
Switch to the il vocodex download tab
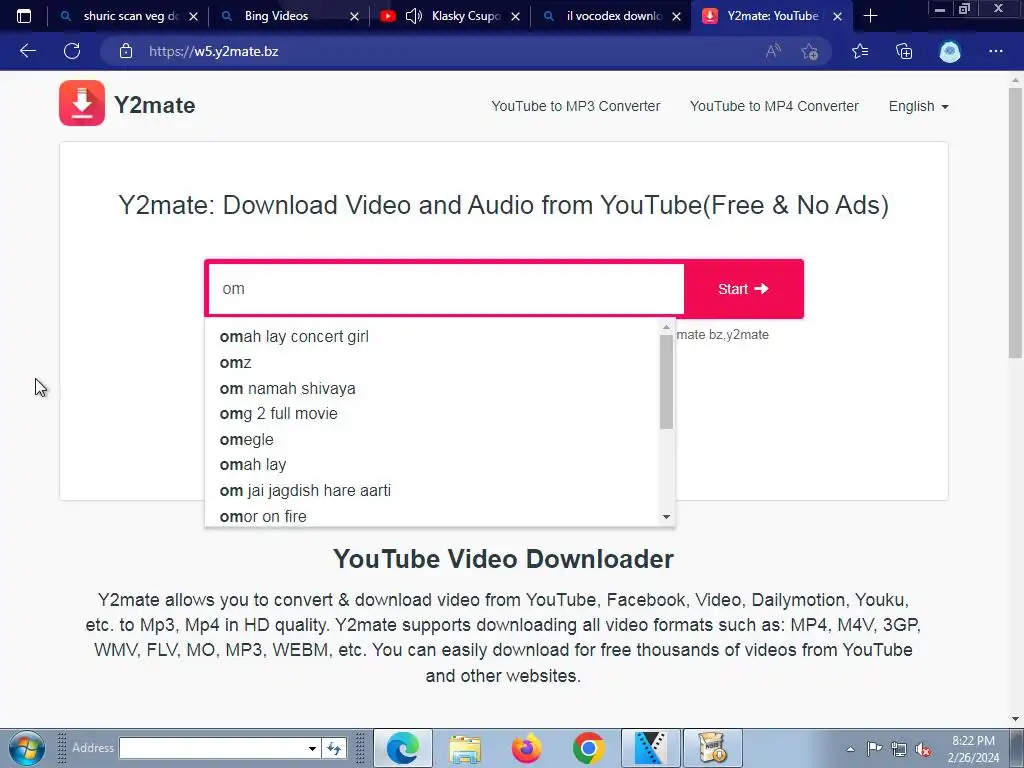tap(612, 16)
